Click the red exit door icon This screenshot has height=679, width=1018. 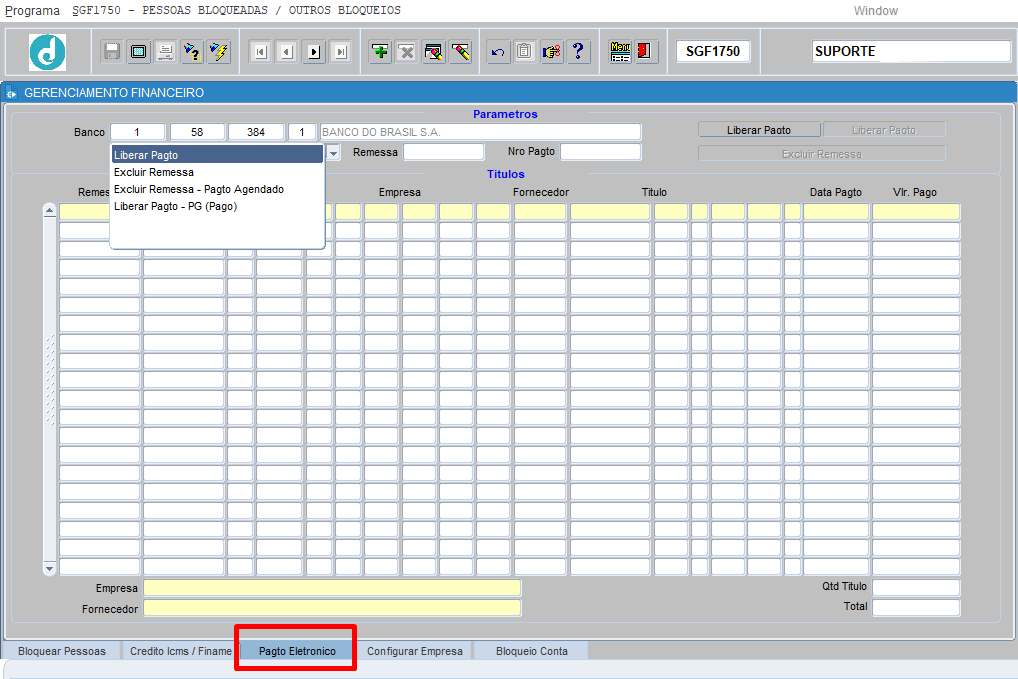(x=644, y=51)
